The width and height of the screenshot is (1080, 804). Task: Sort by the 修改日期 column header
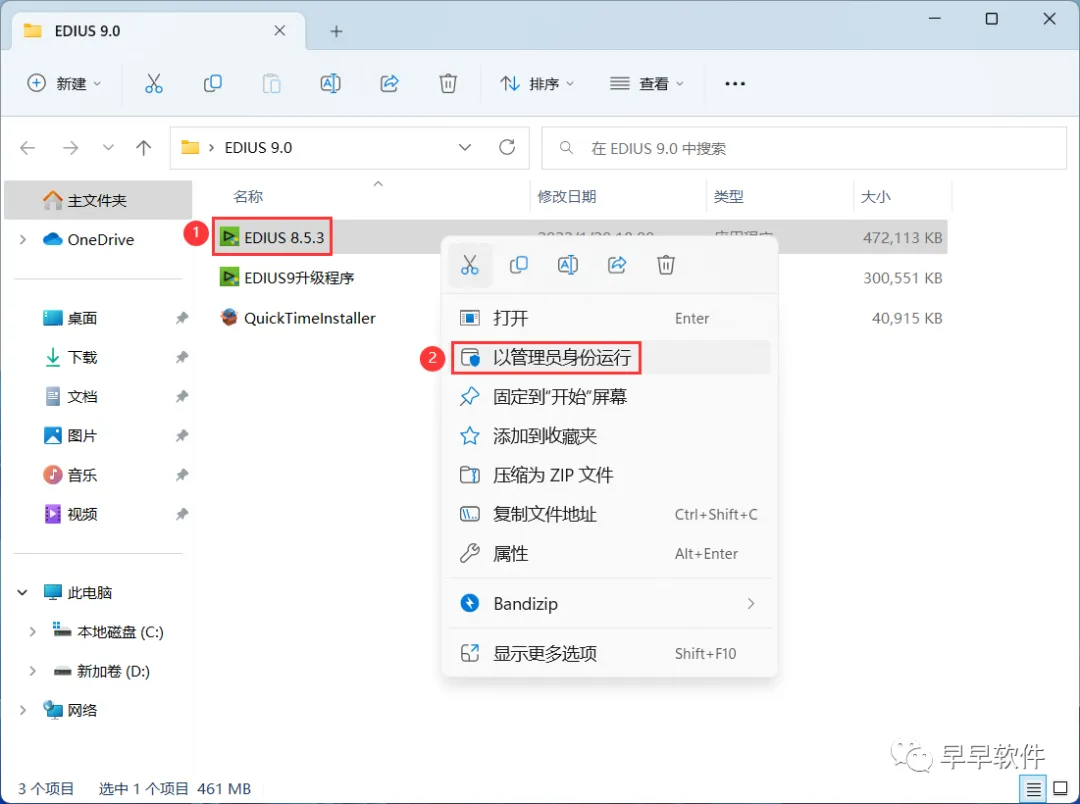coord(566,196)
